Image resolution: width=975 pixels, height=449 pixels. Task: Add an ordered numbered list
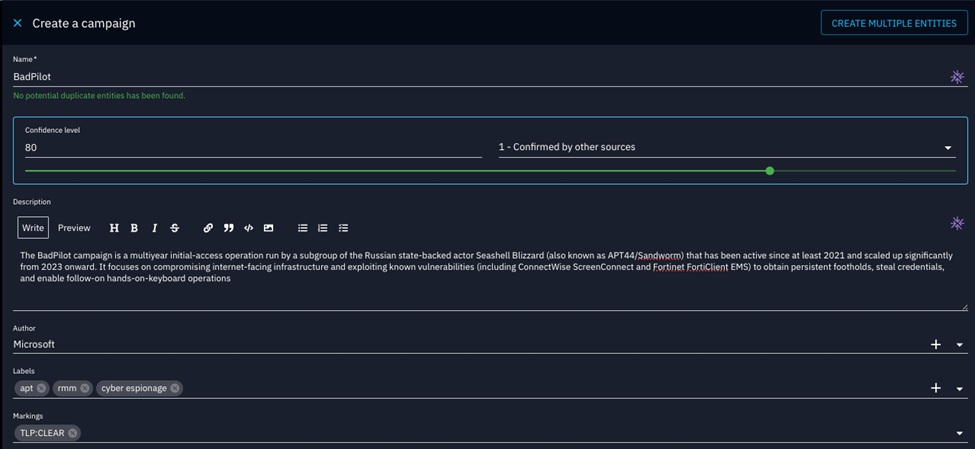pyautogui.click(x=323, y=228)
